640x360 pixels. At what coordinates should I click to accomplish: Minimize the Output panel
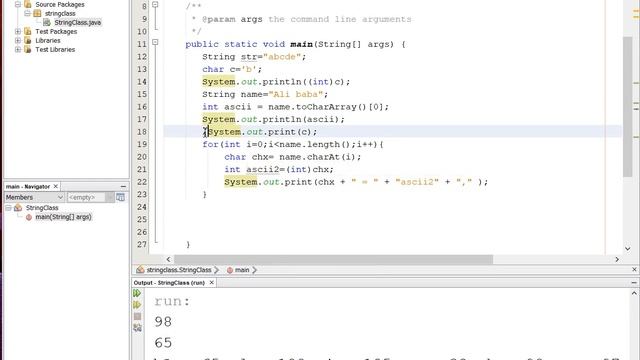[x=634, y=282]
